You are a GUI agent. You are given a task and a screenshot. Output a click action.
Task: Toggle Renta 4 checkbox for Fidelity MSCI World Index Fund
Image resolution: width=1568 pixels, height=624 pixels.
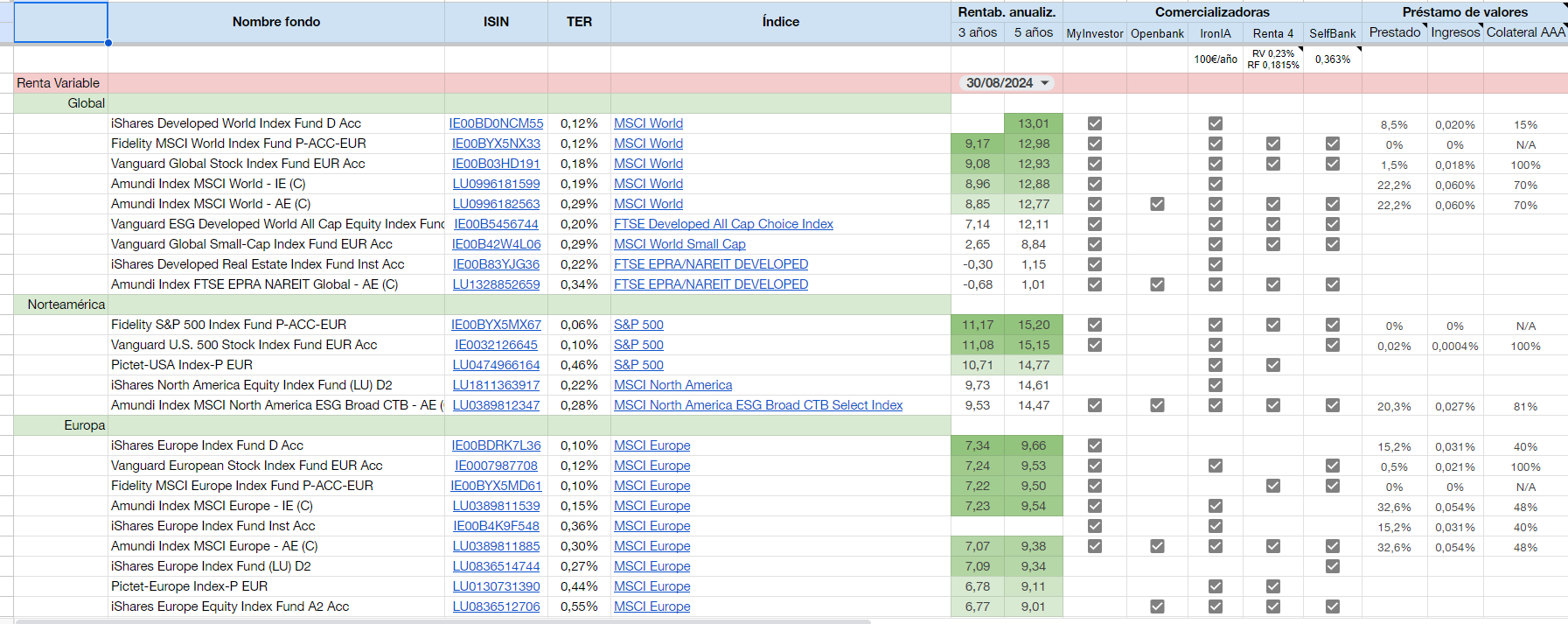point(1273,144)
